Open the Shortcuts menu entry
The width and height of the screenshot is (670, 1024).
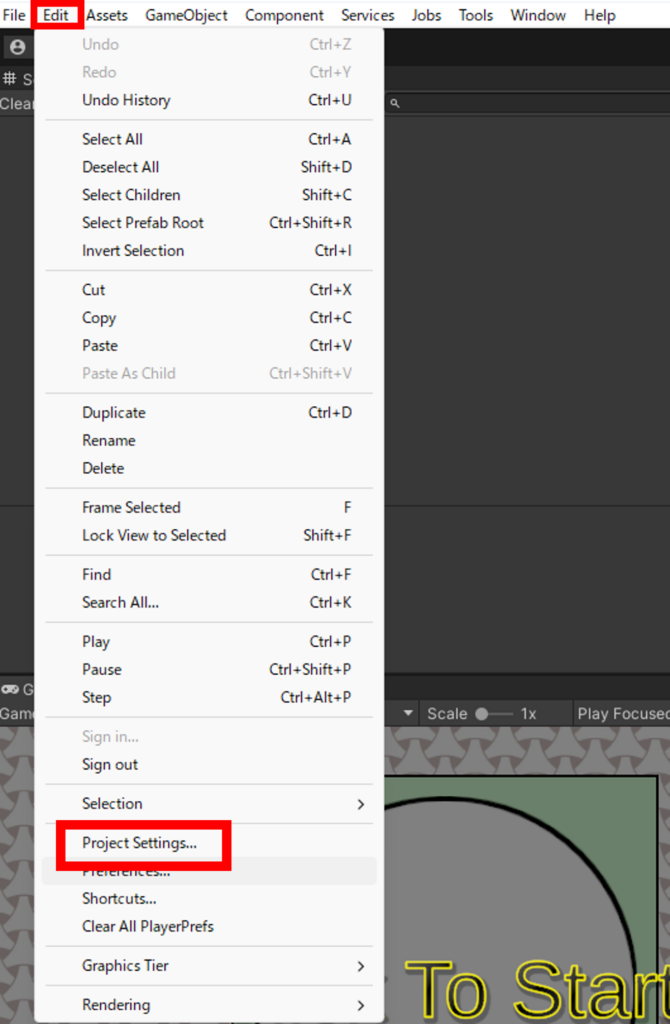119,898
